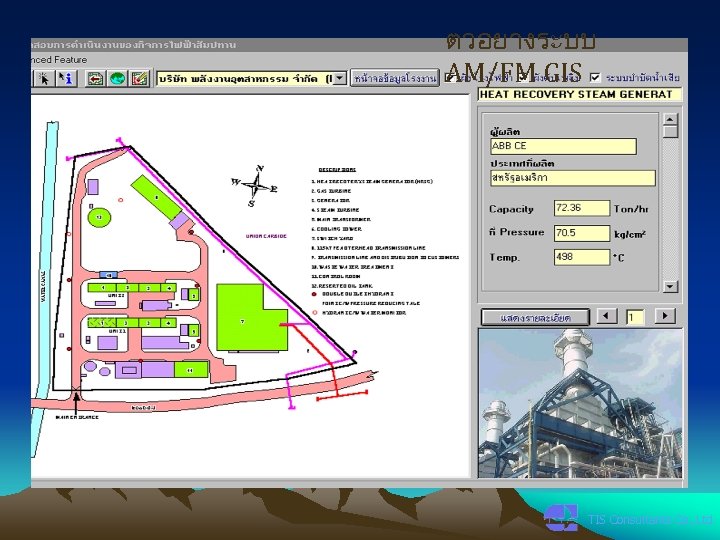Viewport: 720px width, 540px height.
Task: Click the details panel scrollbar thumb
Action: (x=670, y=132)
